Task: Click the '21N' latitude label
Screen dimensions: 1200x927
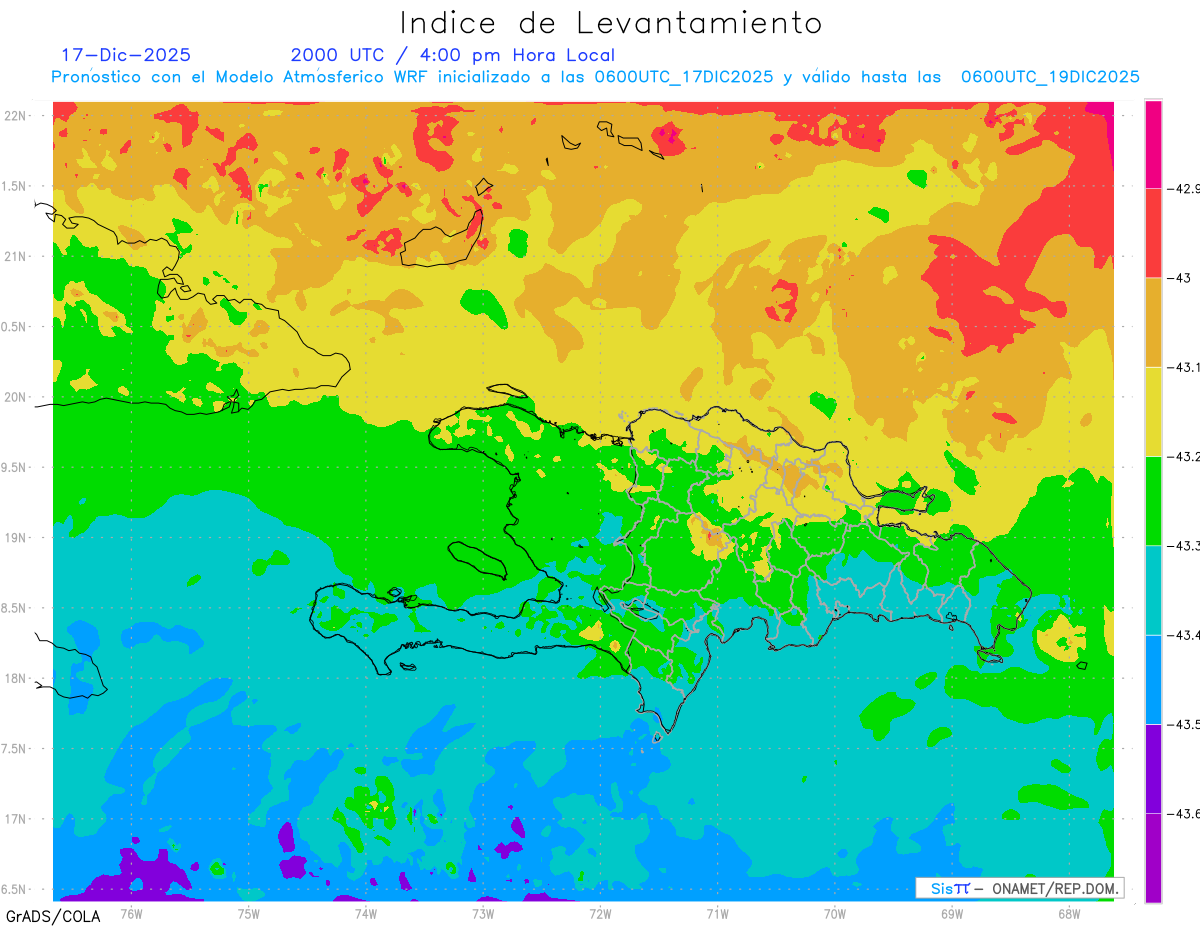Action: [17, 256]
